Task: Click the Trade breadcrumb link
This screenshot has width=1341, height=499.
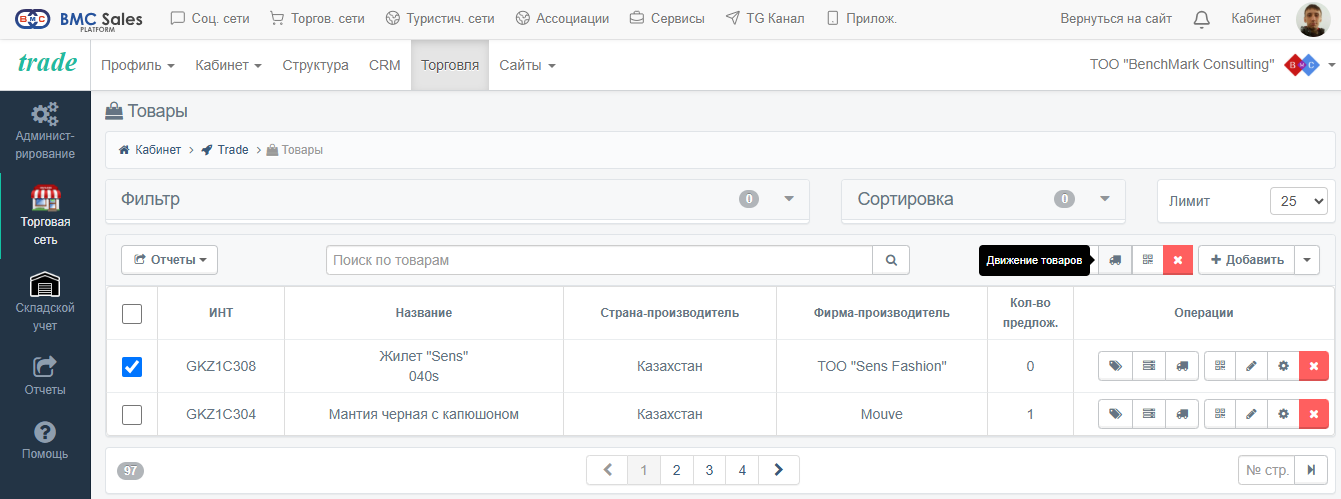Action: pos(225,150)
